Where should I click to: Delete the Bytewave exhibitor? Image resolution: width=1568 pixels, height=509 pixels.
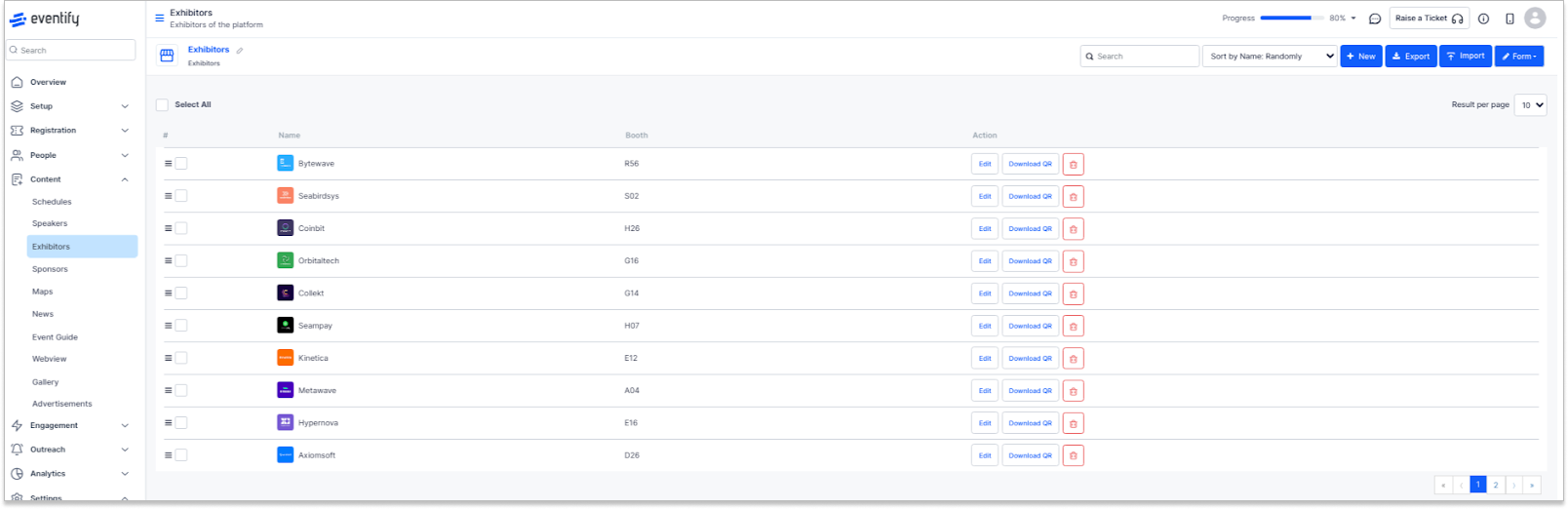pos(1073,164)
